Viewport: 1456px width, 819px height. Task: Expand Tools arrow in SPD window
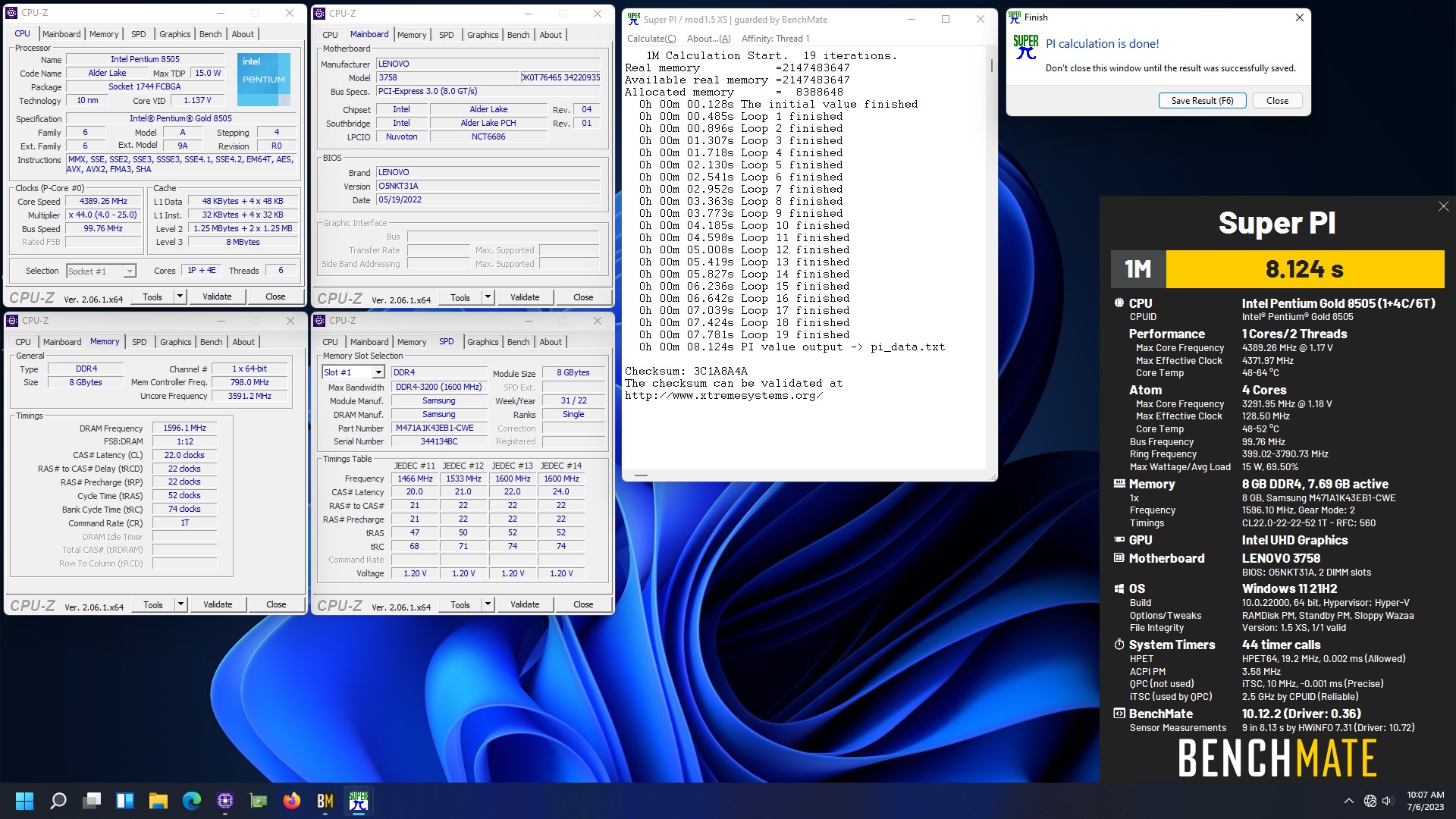[488, 604]
